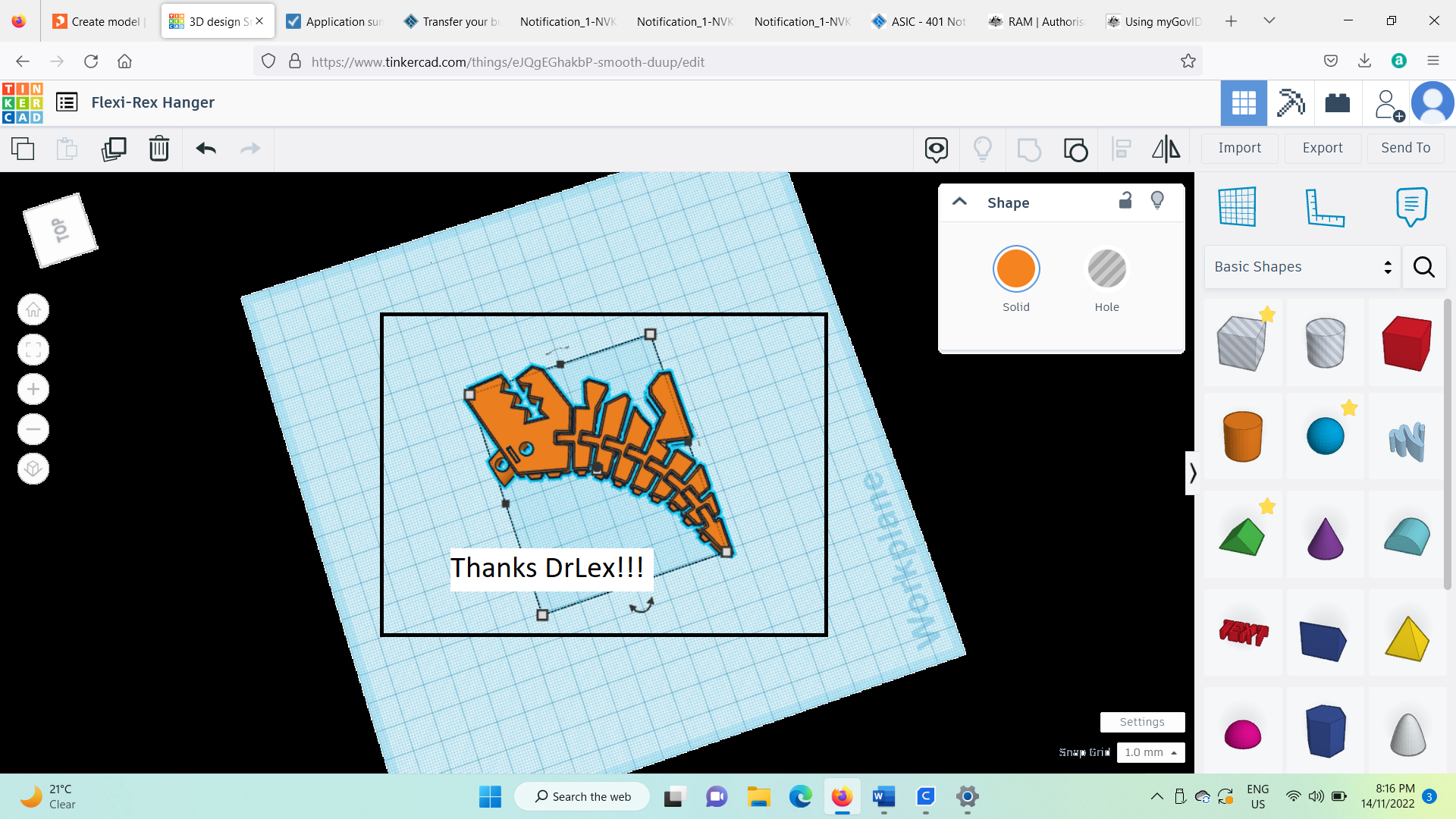
Task: Click the Copy tool icon
Action: click(23, 149)
